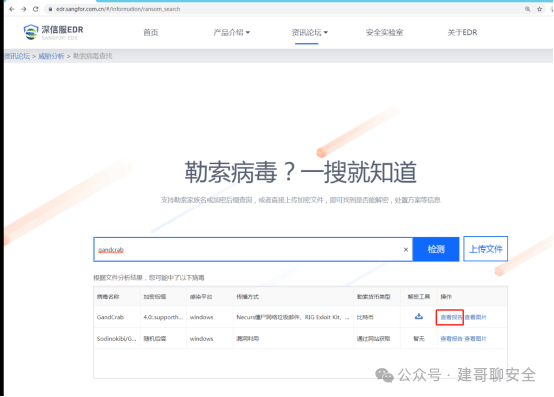554x397 pixels.
Task: Open 查看图片 link for Sodinokibi row
Action: click(476, 339)
